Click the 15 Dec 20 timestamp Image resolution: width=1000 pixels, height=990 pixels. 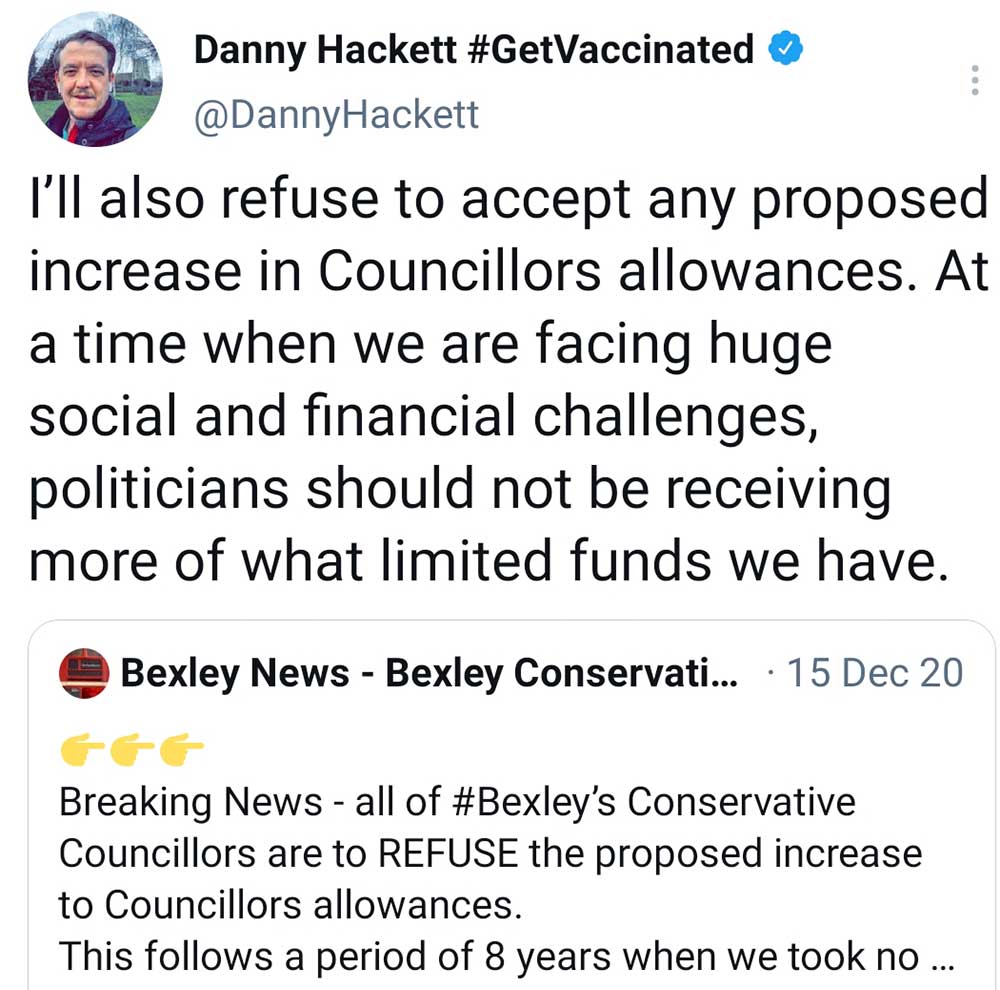point(874,673)
